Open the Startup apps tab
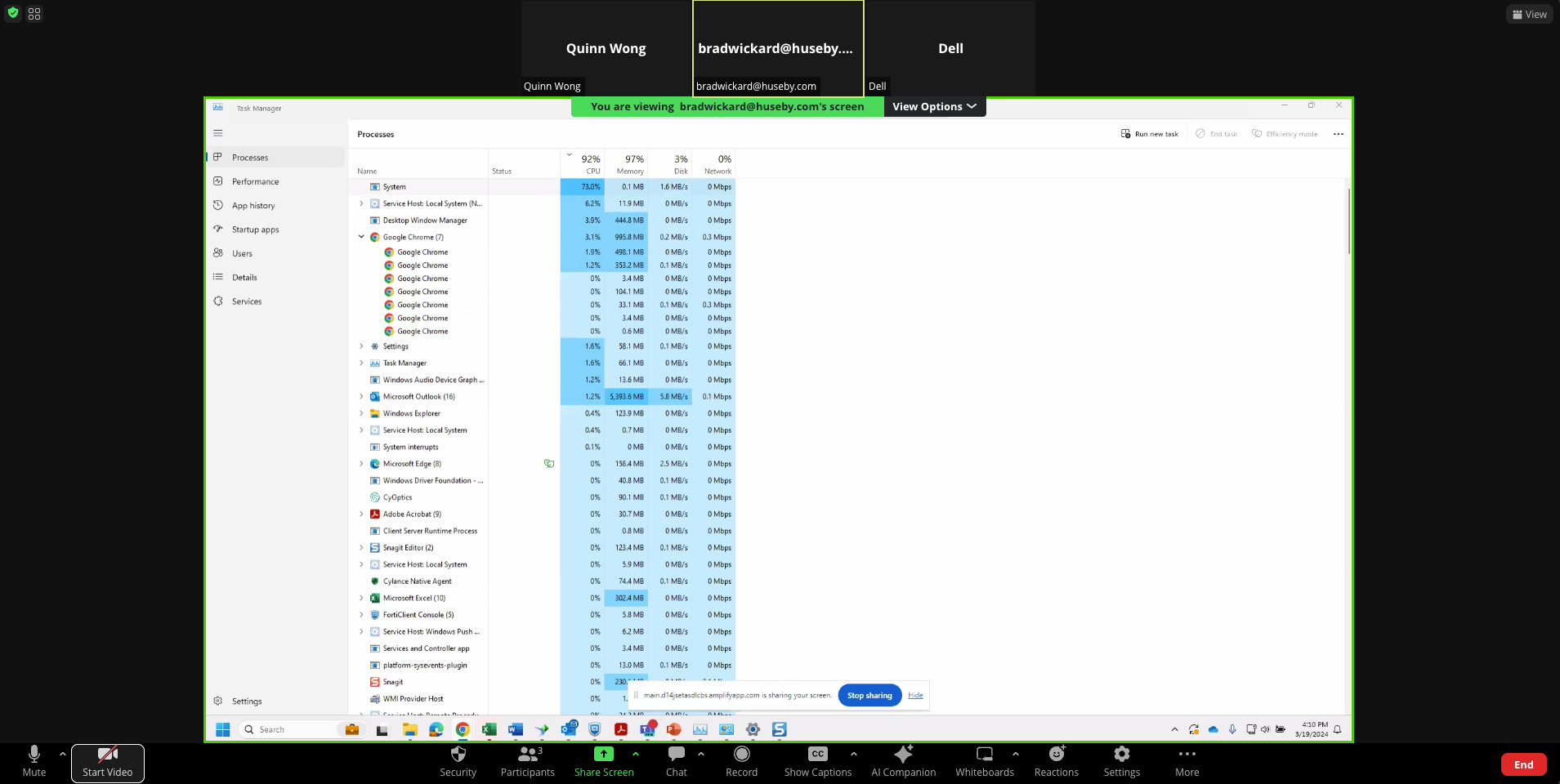This screenshot has width=1560, height=784. pos(275,229)
